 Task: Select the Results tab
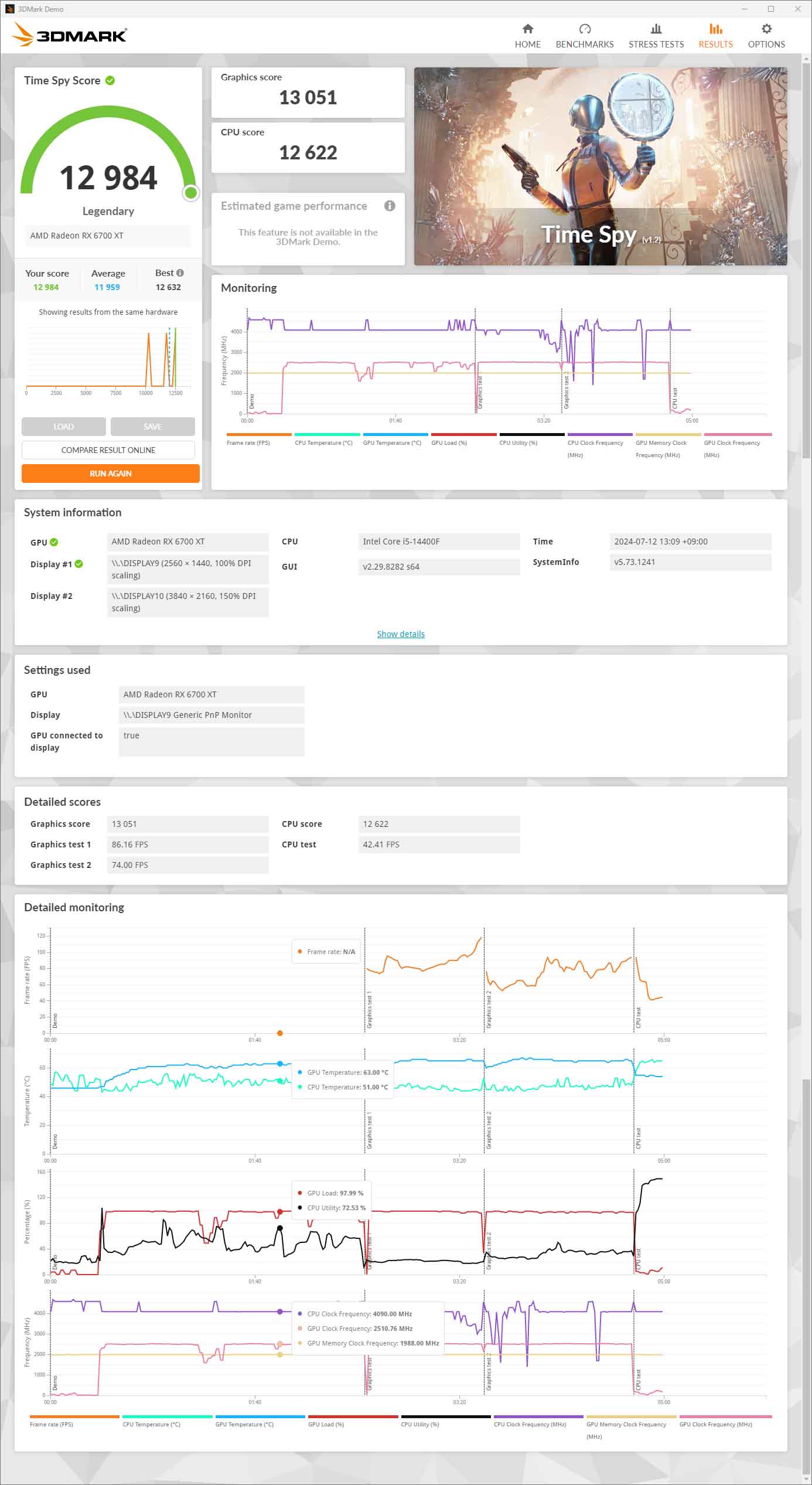(715, 36)
